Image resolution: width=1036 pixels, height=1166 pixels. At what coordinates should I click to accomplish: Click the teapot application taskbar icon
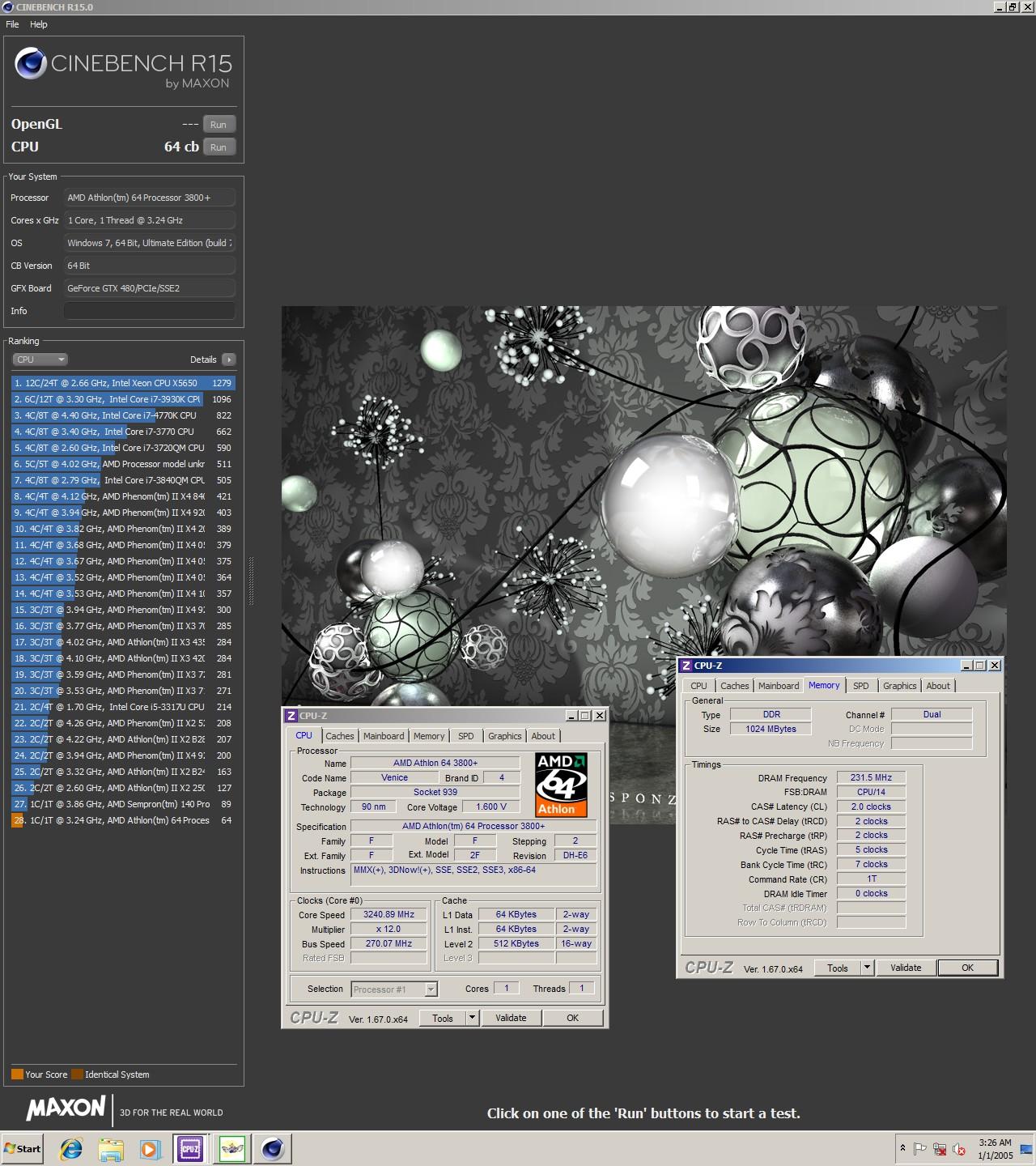click(232, 1148)
